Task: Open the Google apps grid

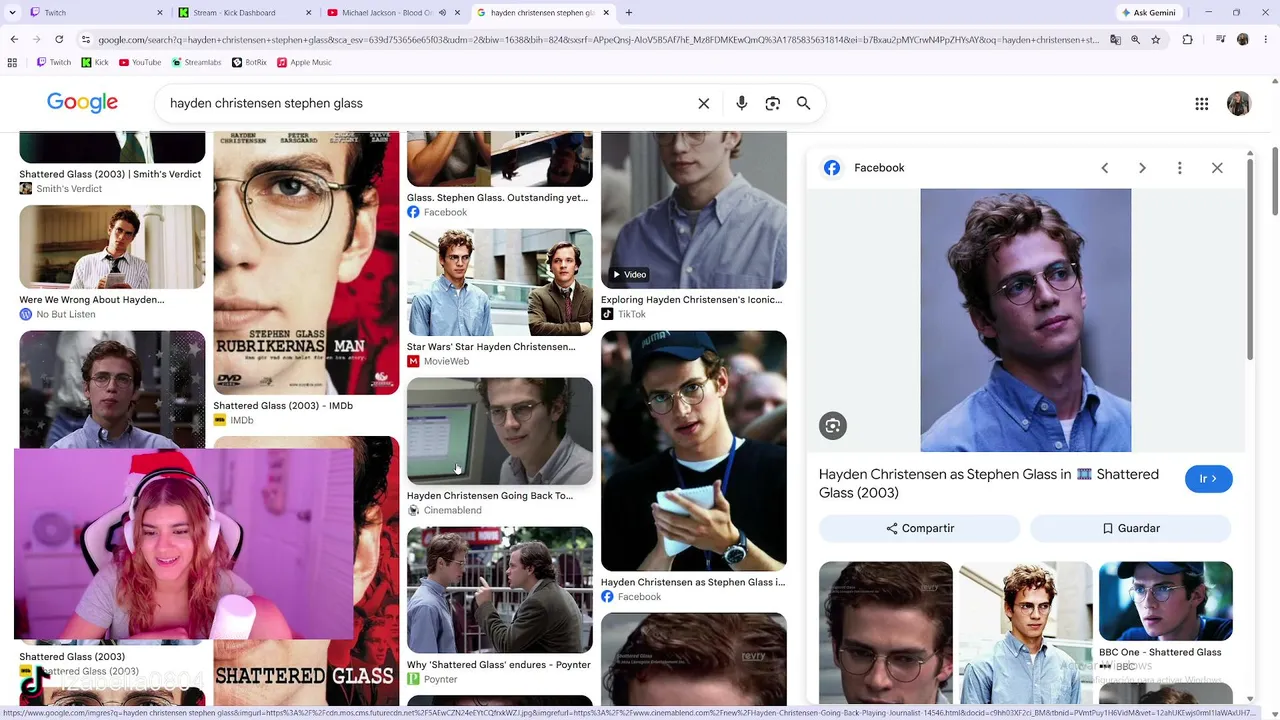Action: (x=1202, y=104)
